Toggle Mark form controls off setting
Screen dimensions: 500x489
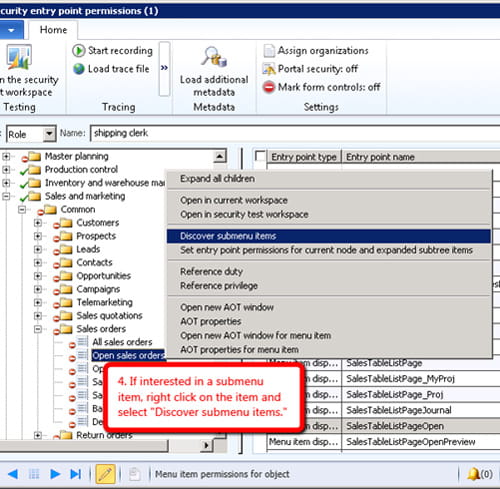(322, 87)
